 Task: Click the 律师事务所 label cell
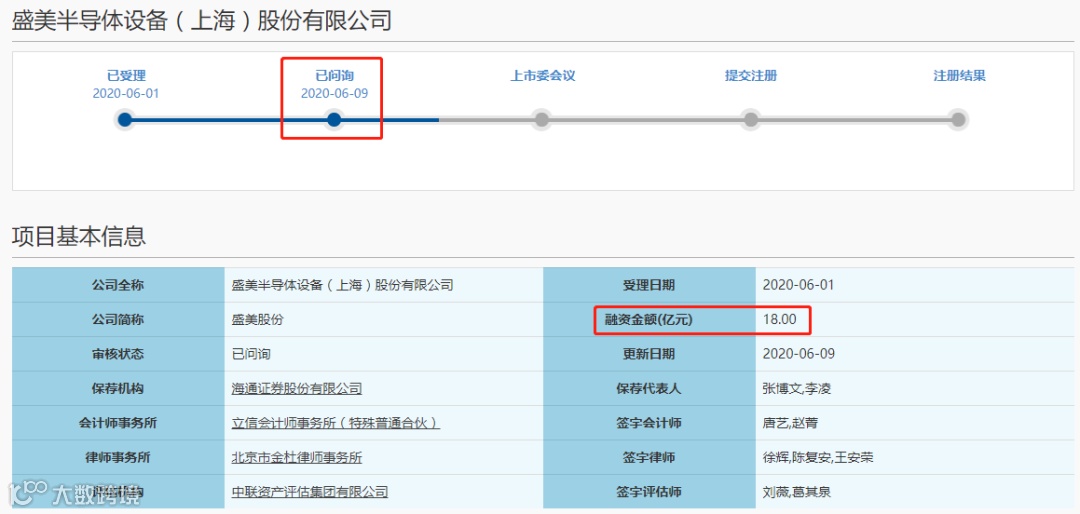118,458
